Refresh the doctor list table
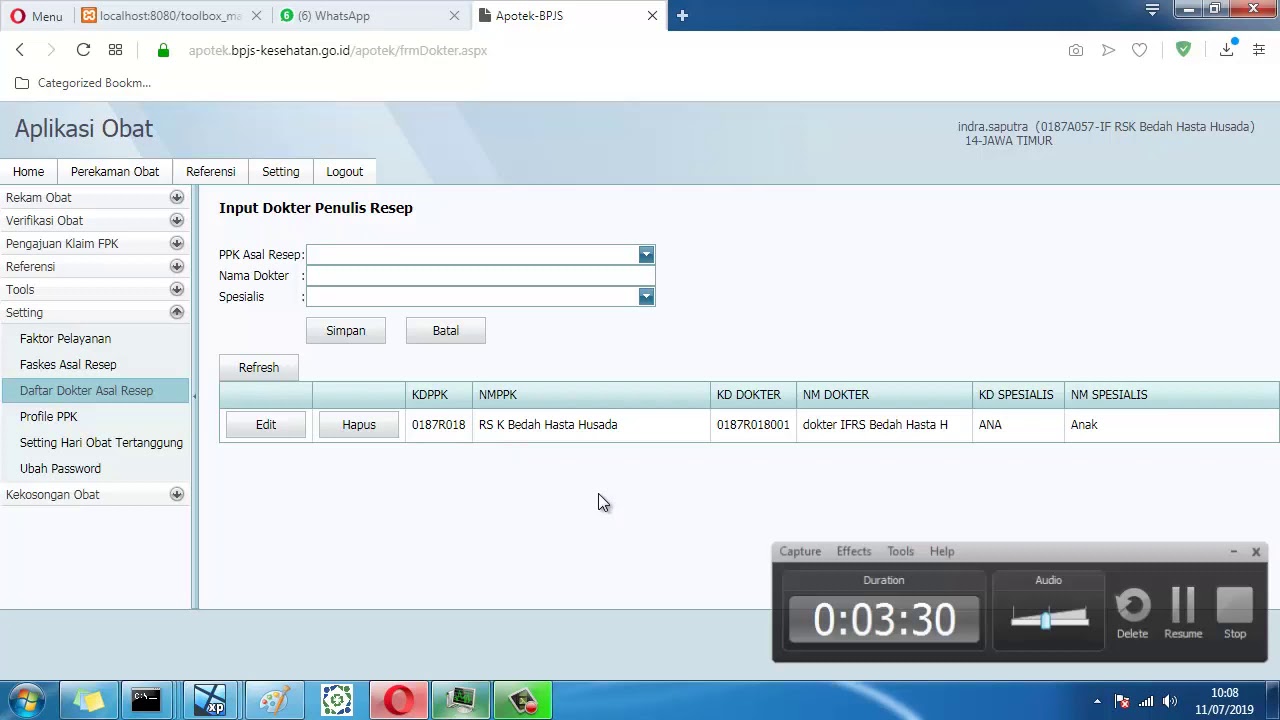Viewport: 1280px width, 720px height. (x=259, y=368)
